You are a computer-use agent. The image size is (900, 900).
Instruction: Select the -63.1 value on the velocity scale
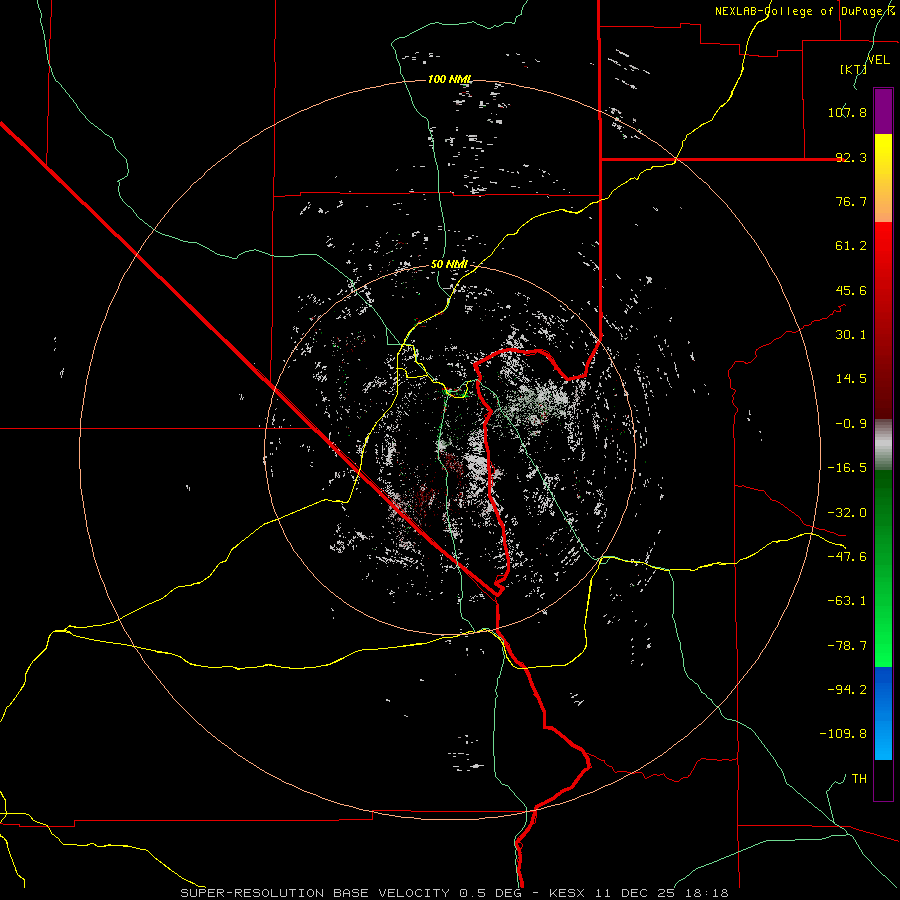(x=847, y=601)
